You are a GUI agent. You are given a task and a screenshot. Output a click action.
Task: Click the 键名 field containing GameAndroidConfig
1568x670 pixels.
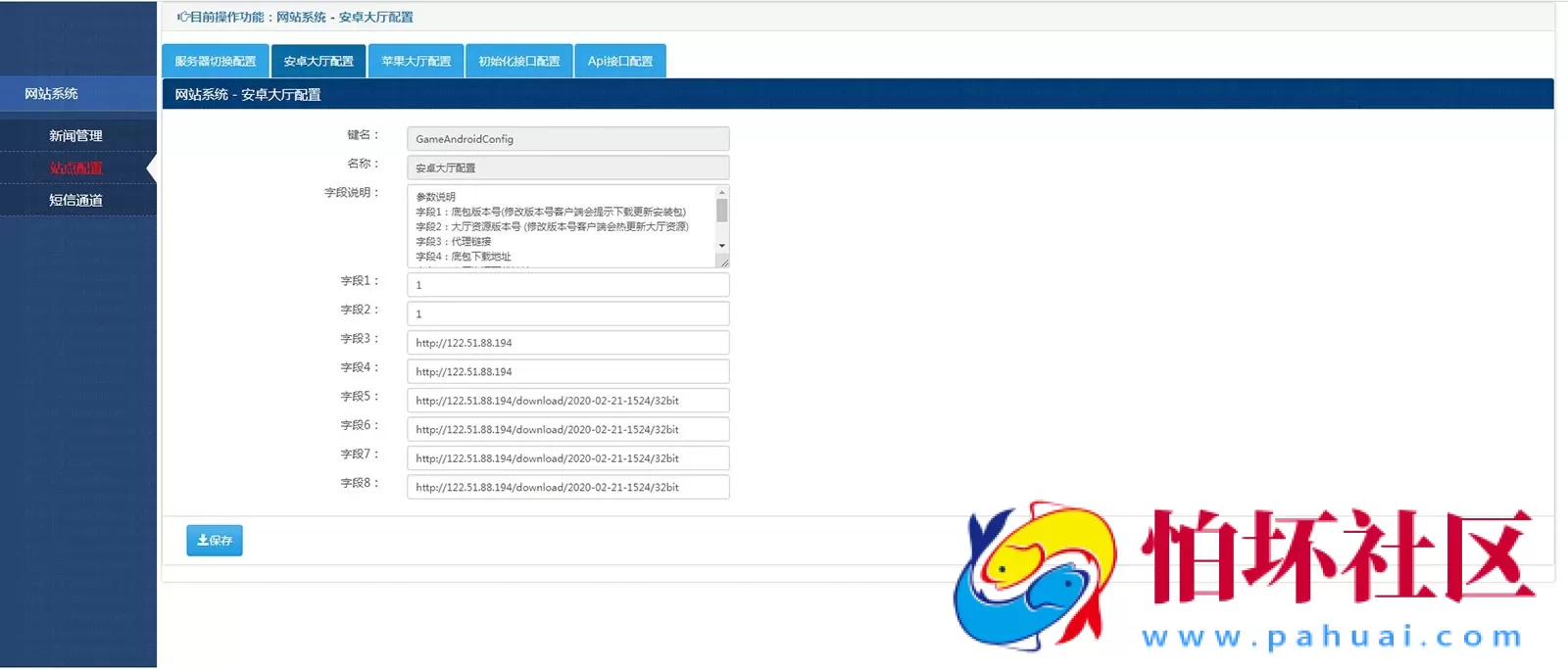567,139
